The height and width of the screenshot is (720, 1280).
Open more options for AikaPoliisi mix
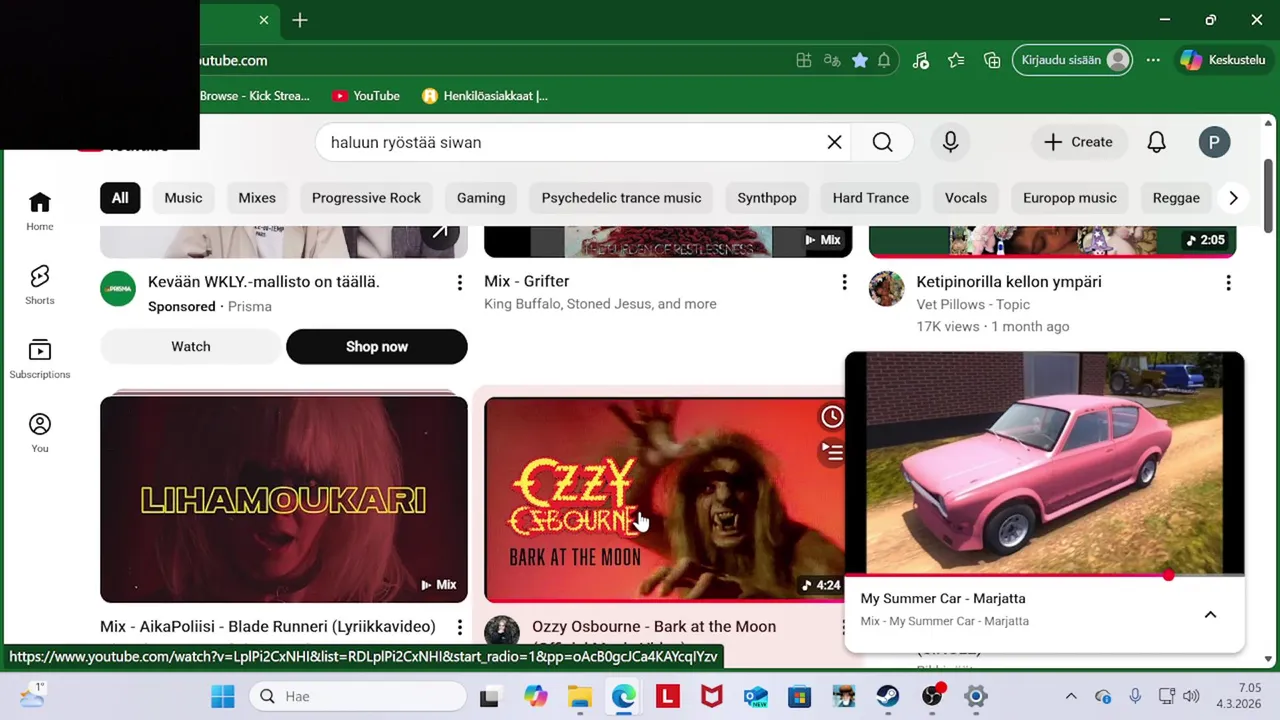pos(460,628)
